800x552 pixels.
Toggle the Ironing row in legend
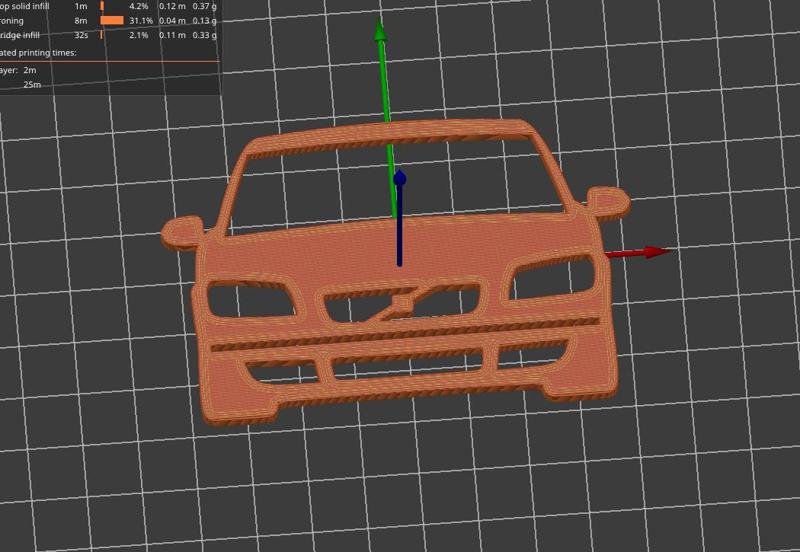coord(108,21)
